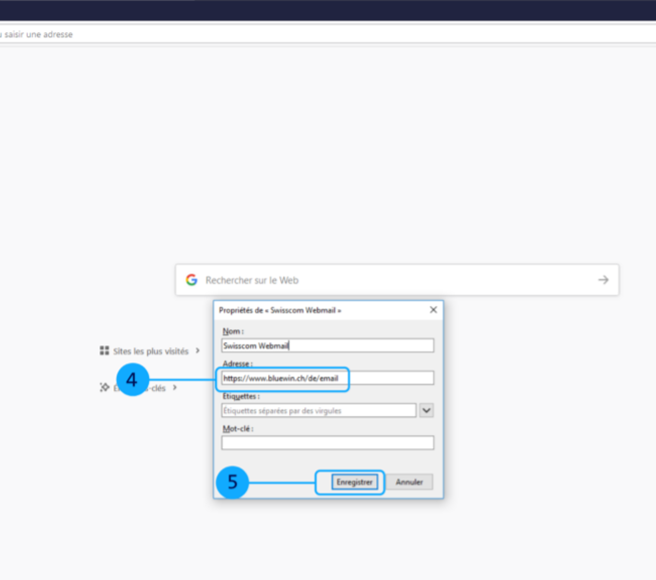The image size is (656, 580).
Task: Click the blue step 5 marker
Action: (x=232, y=482)
